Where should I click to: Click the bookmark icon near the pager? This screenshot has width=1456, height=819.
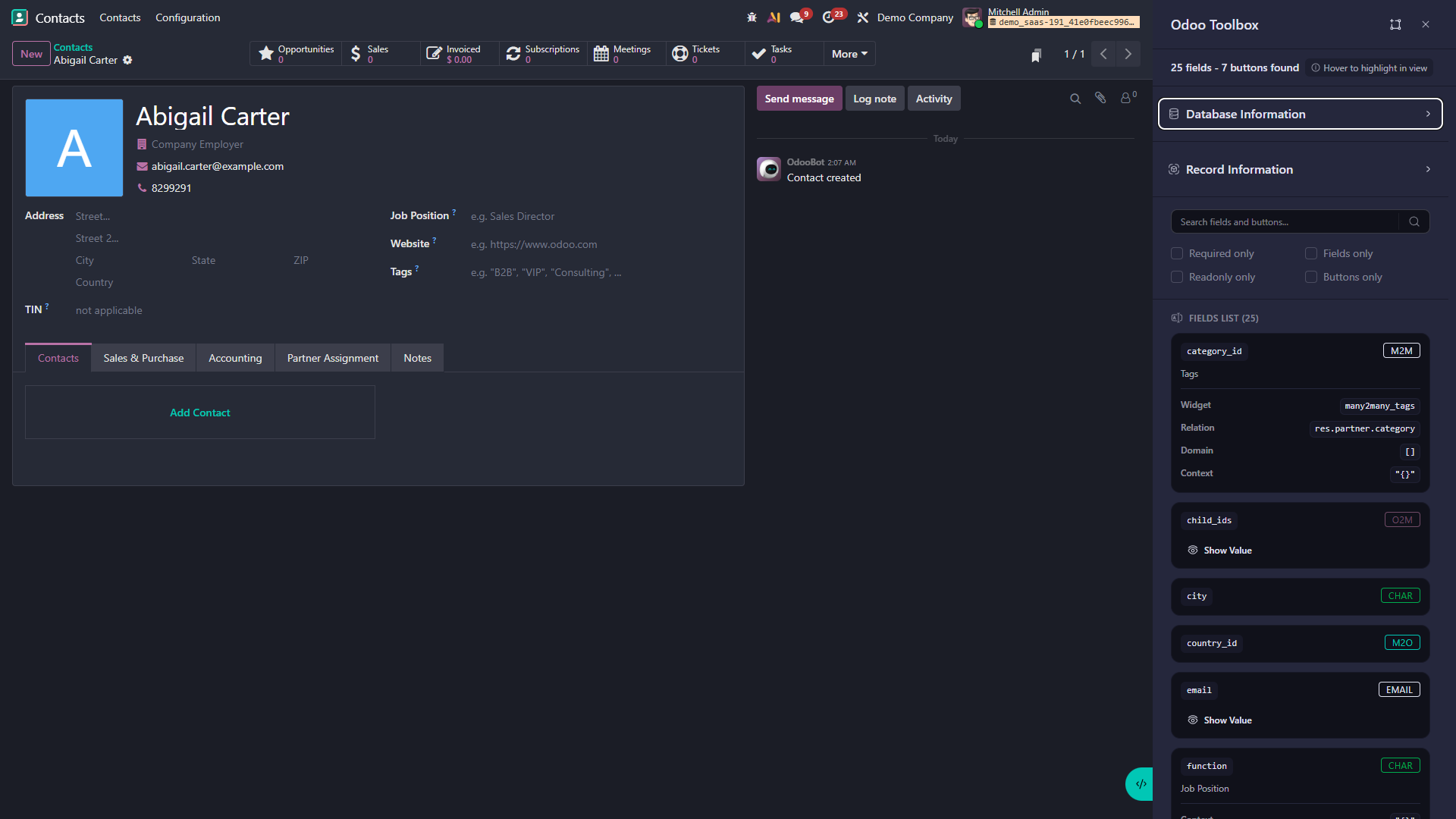(x=1037, y=54)
